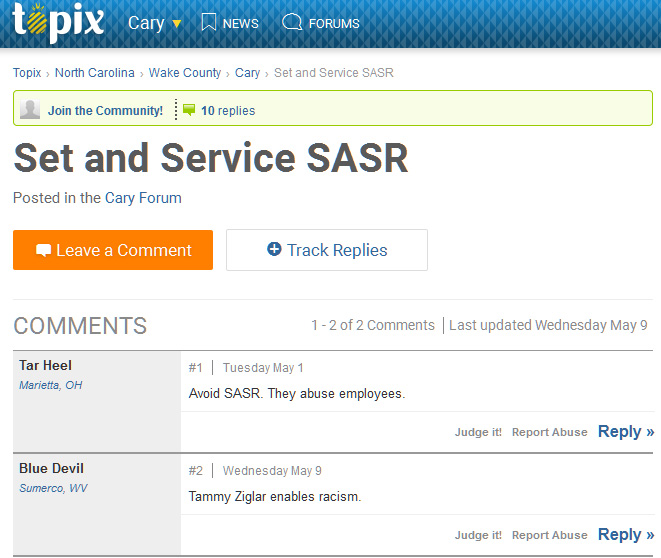
Task: Click comment number #2
Action: pos(196,471)
